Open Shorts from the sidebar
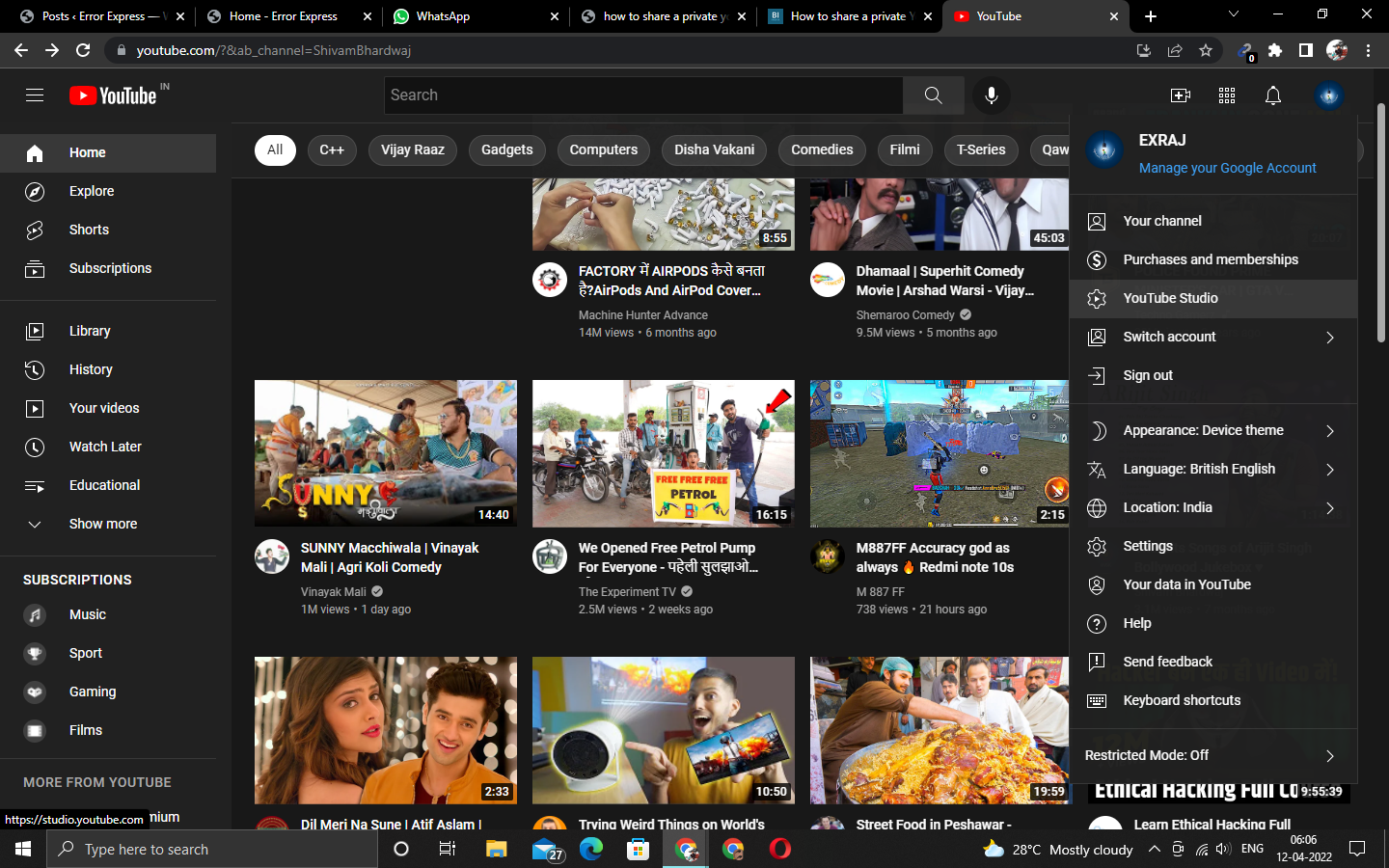Viewport: 1389px width, 868px height. 89,230
